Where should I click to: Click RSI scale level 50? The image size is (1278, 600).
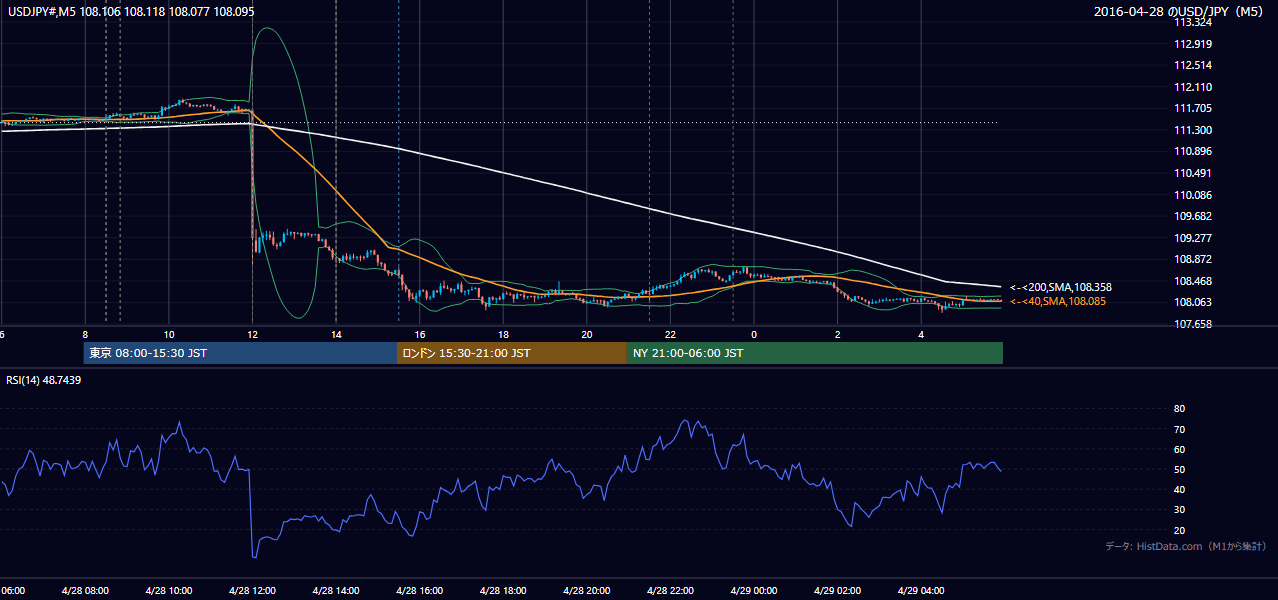(x=1180, y=469)
